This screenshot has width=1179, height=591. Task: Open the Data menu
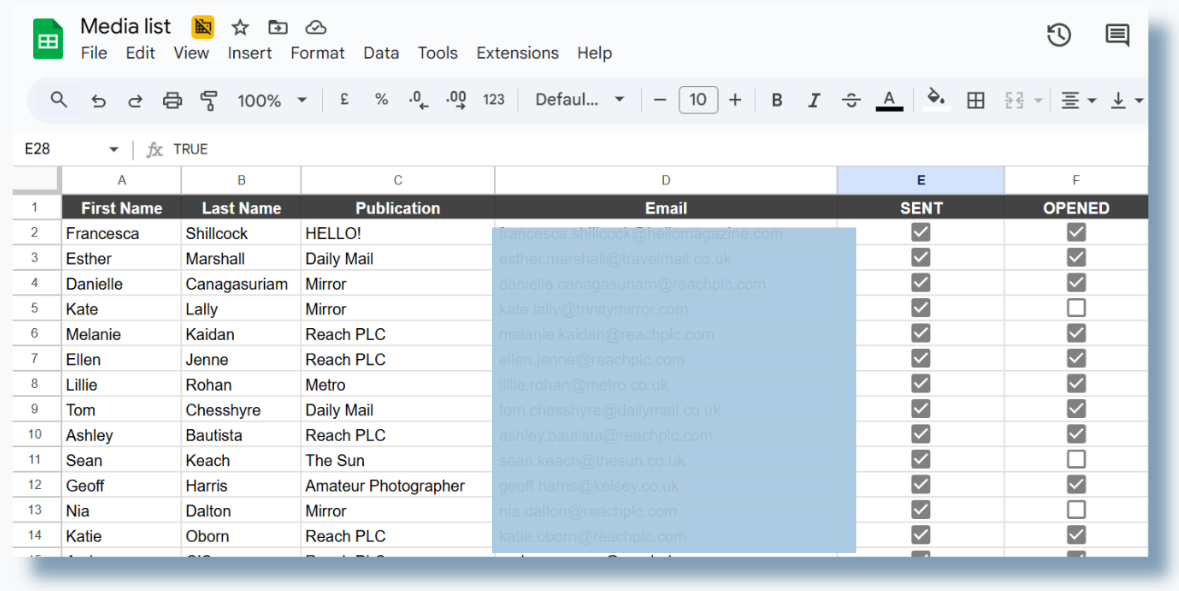pos(381,53)
